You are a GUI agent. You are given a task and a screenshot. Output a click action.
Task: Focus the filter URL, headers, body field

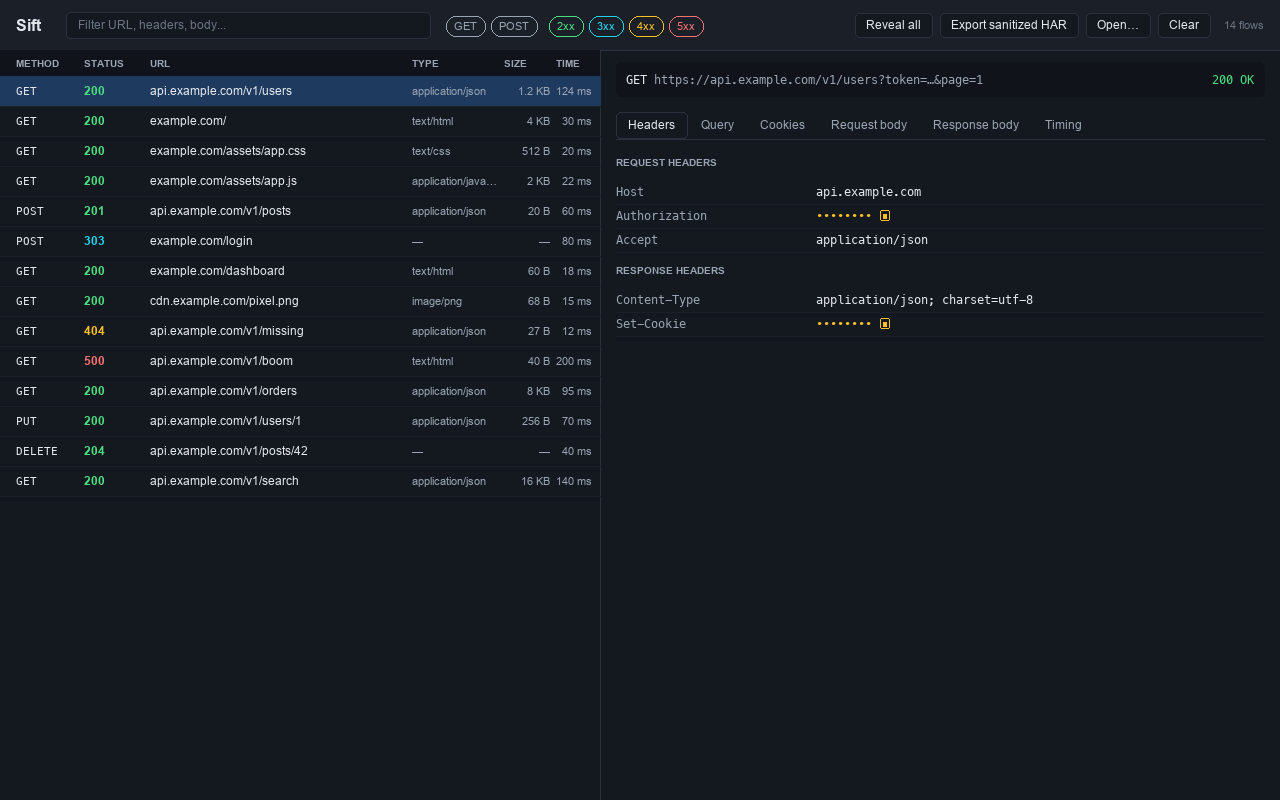[248, 25]
